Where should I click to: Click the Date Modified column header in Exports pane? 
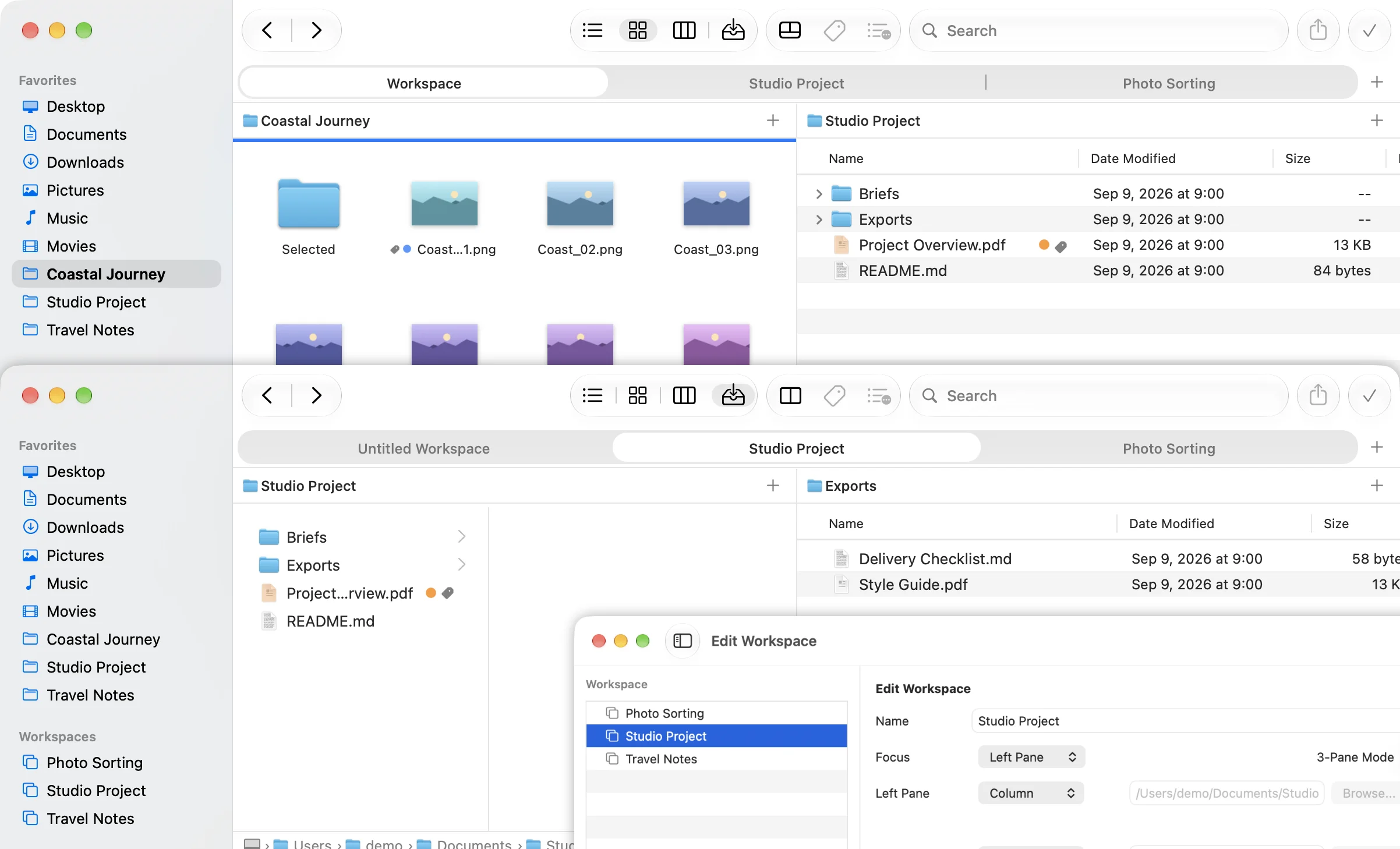click(1171, 523)
